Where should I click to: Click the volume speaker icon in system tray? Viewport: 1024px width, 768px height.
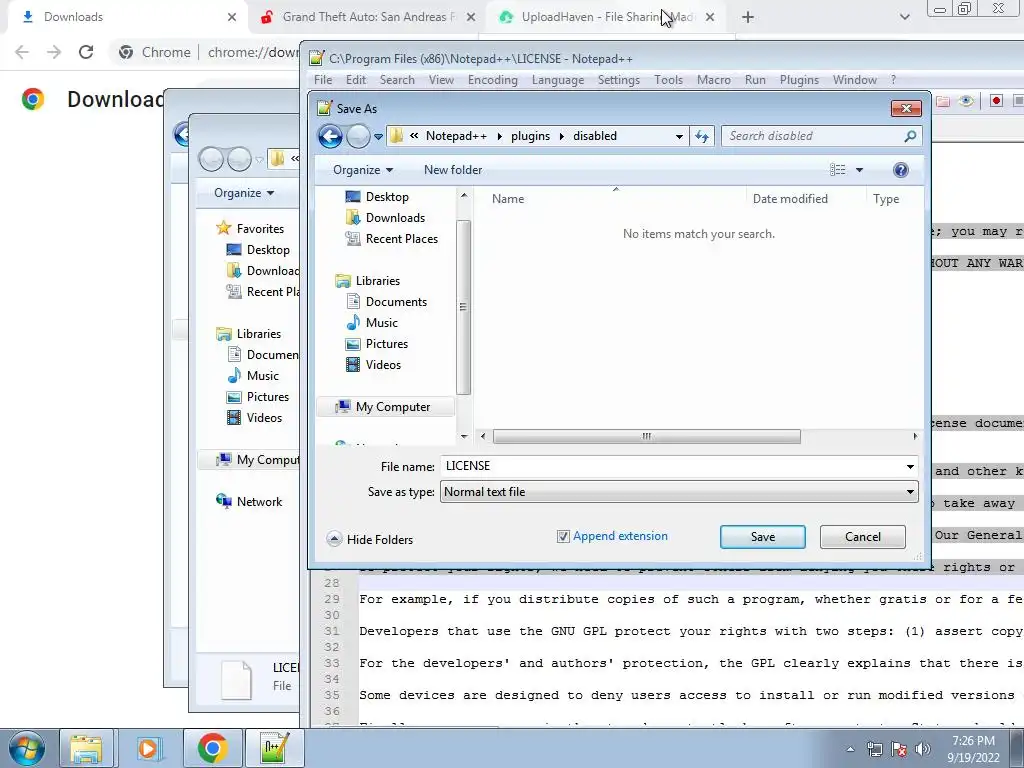coord(923,749)
